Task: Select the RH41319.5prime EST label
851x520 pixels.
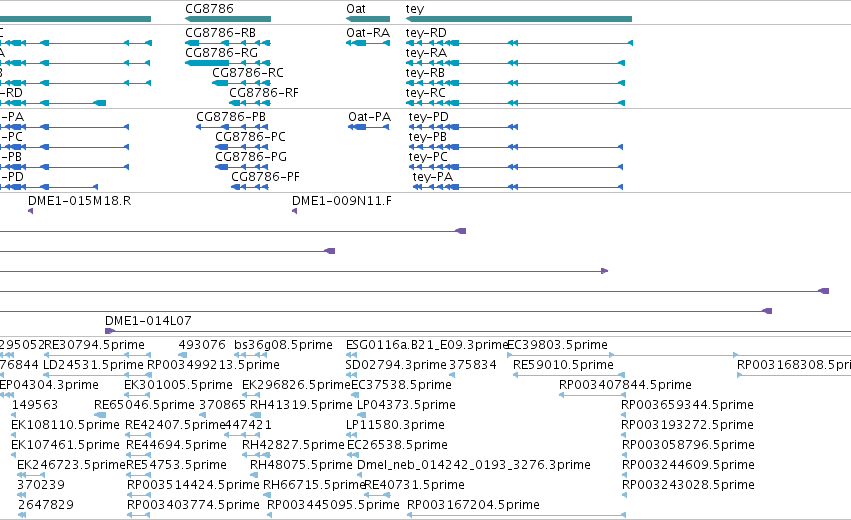Action: 301,405
